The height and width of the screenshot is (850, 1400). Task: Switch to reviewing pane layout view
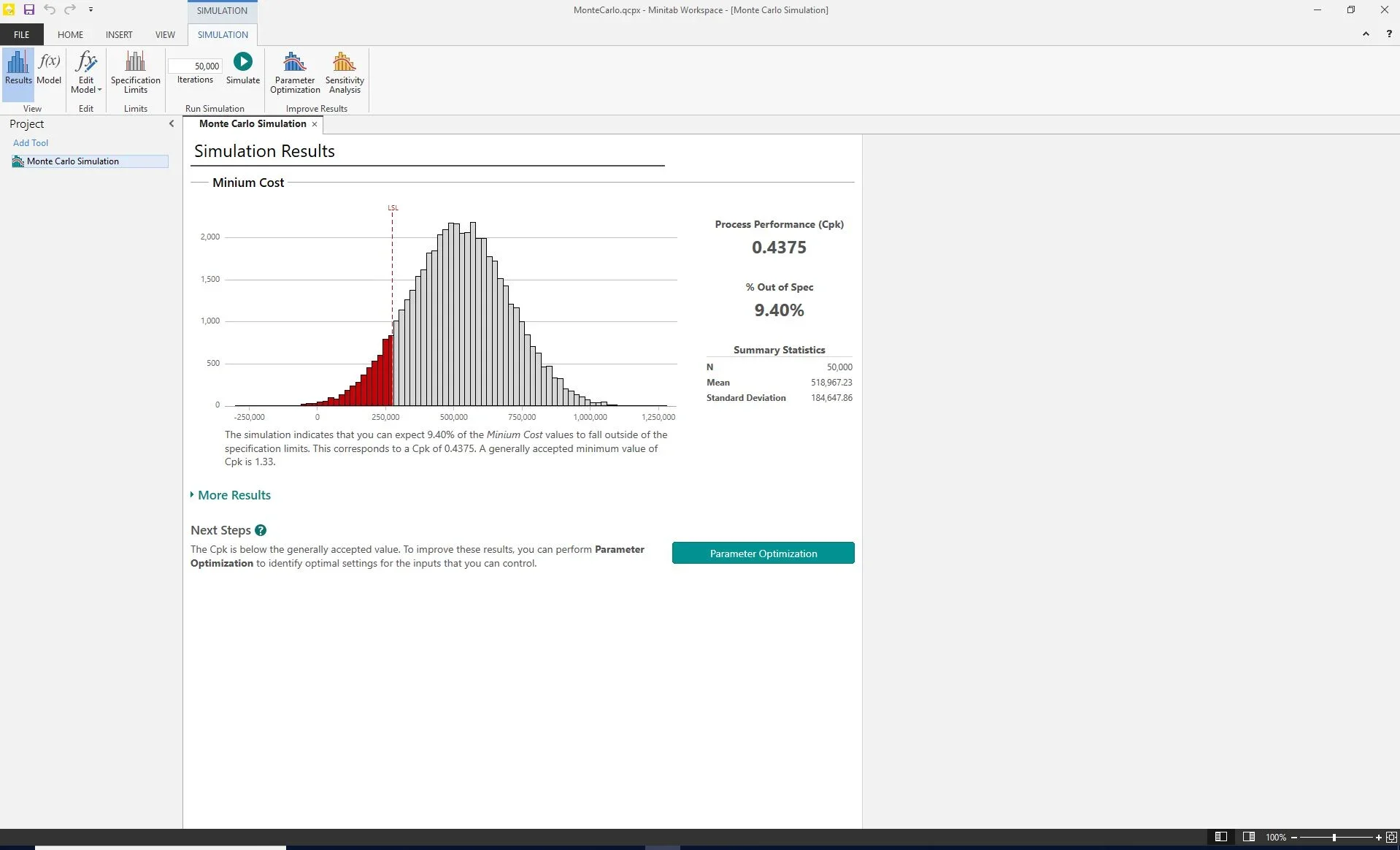click(1248, 837)
